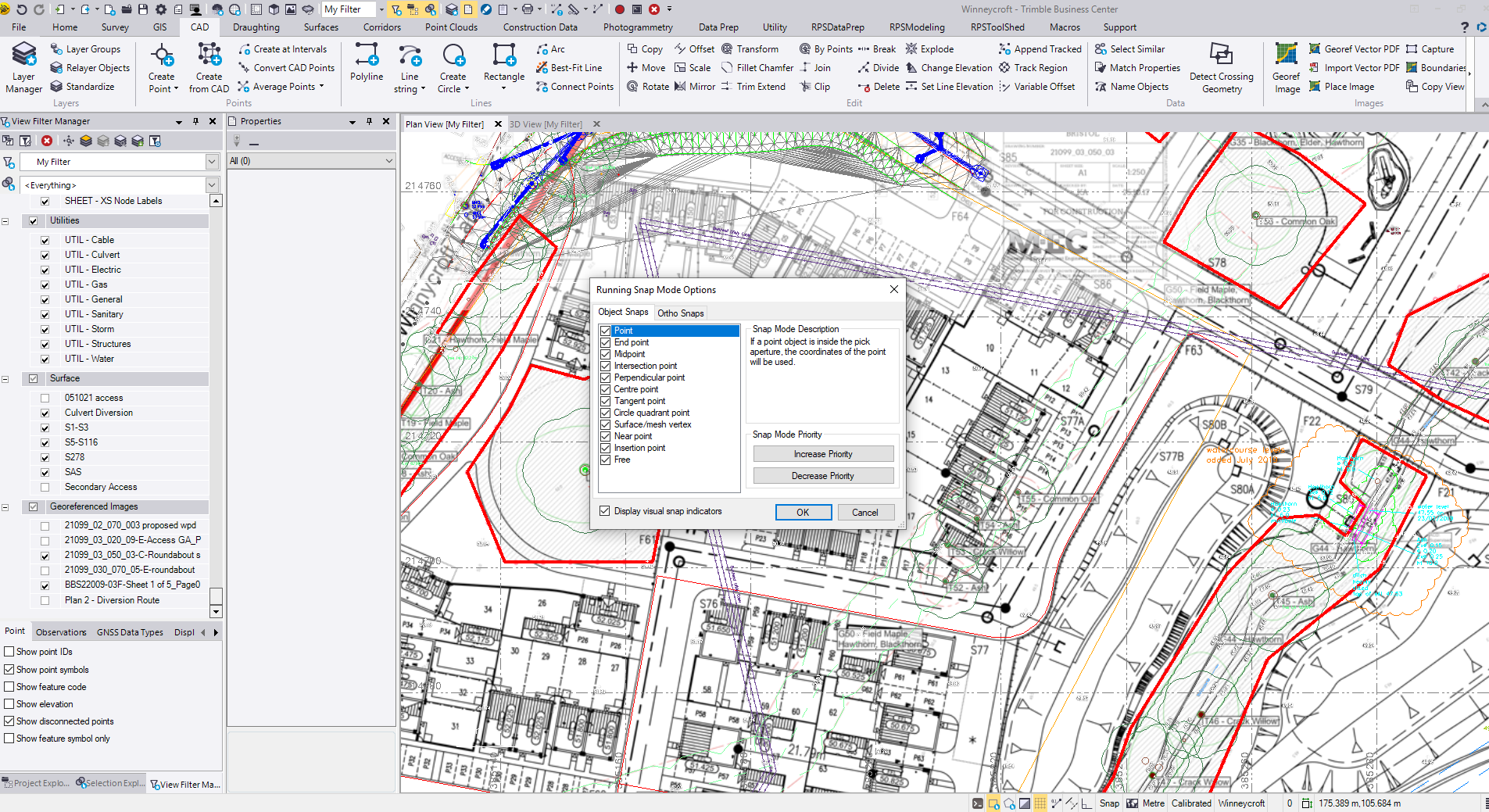Confirm snap options with OK
The image size is (1489, 812).
coord(803,513)
